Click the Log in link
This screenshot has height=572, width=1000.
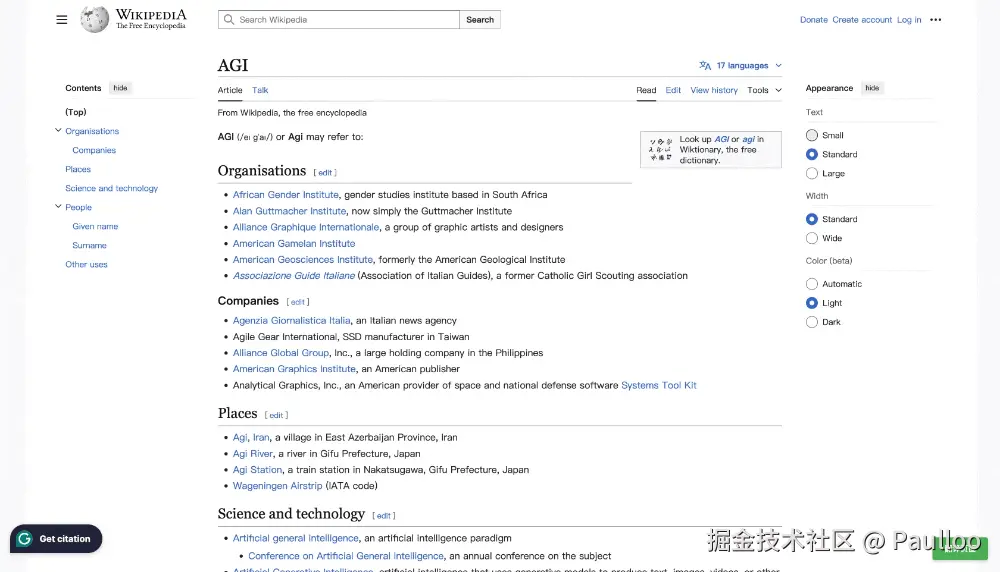909,20
